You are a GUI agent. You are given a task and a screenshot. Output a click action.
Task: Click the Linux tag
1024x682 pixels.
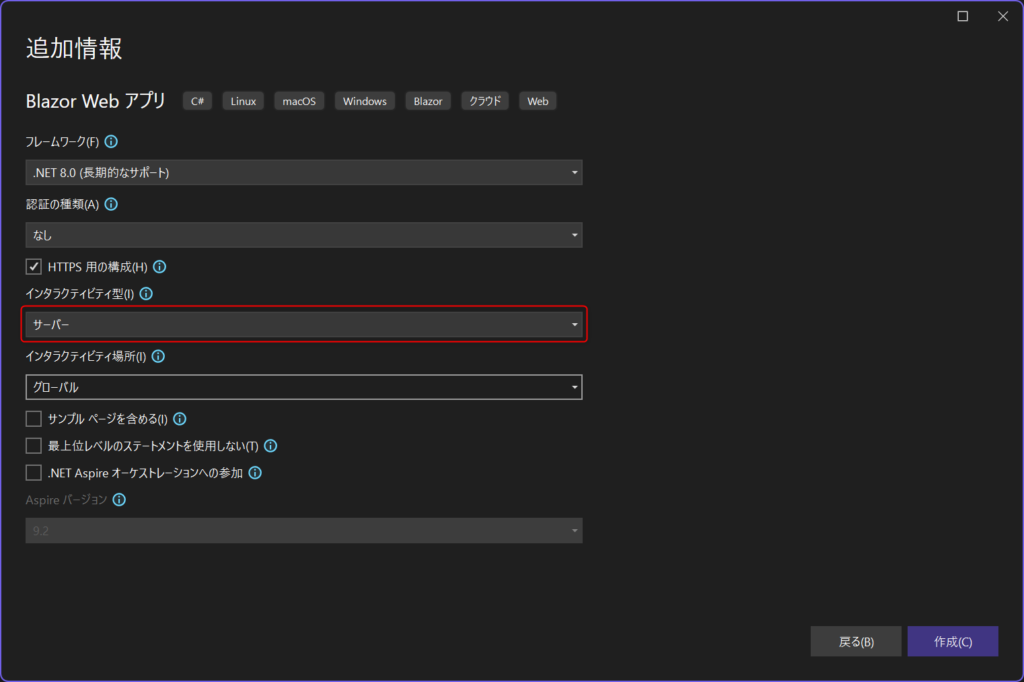243,101
